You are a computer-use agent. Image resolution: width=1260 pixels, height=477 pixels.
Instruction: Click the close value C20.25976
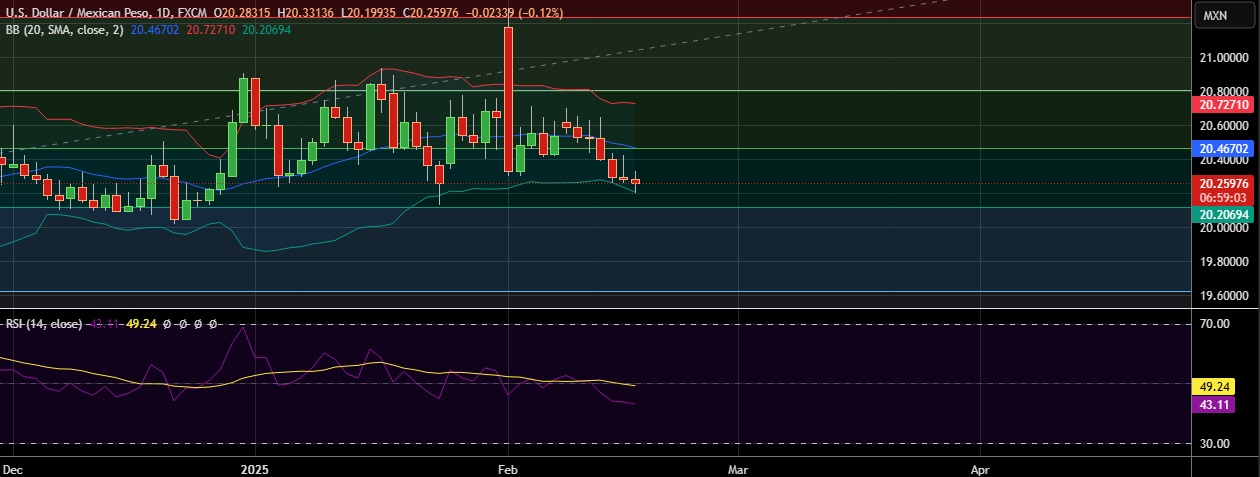coord(431,13)
